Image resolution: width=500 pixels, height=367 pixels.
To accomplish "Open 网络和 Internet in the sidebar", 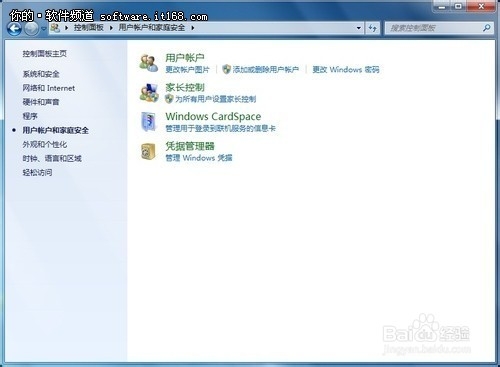I will click(x=49, y=88).
